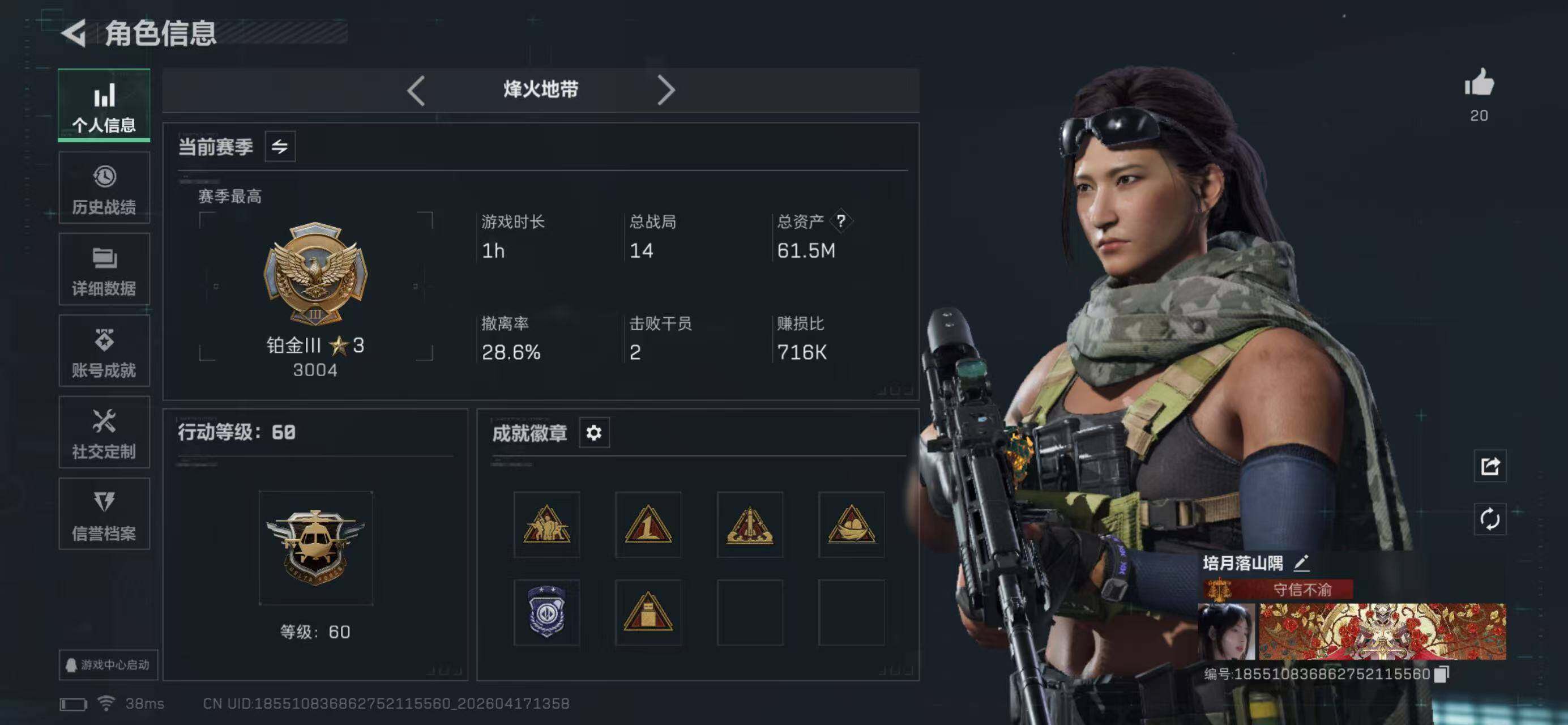This screenshot has width=1568, height=725.
Task: Go back using the arrow beside 角色信息
Action: (74, 33)
